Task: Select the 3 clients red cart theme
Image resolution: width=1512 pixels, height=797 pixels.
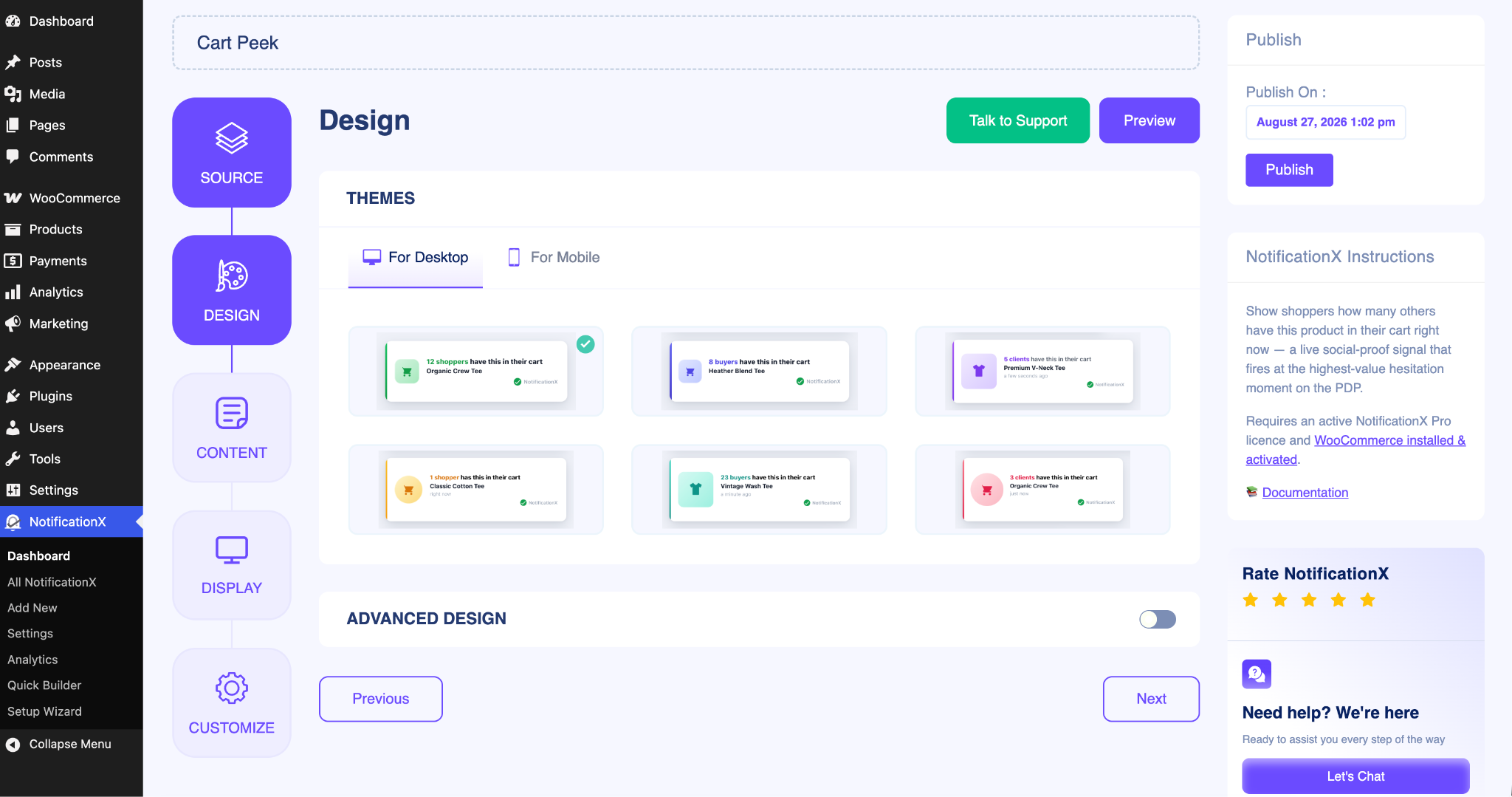Action: click(x=1042, y=490)
